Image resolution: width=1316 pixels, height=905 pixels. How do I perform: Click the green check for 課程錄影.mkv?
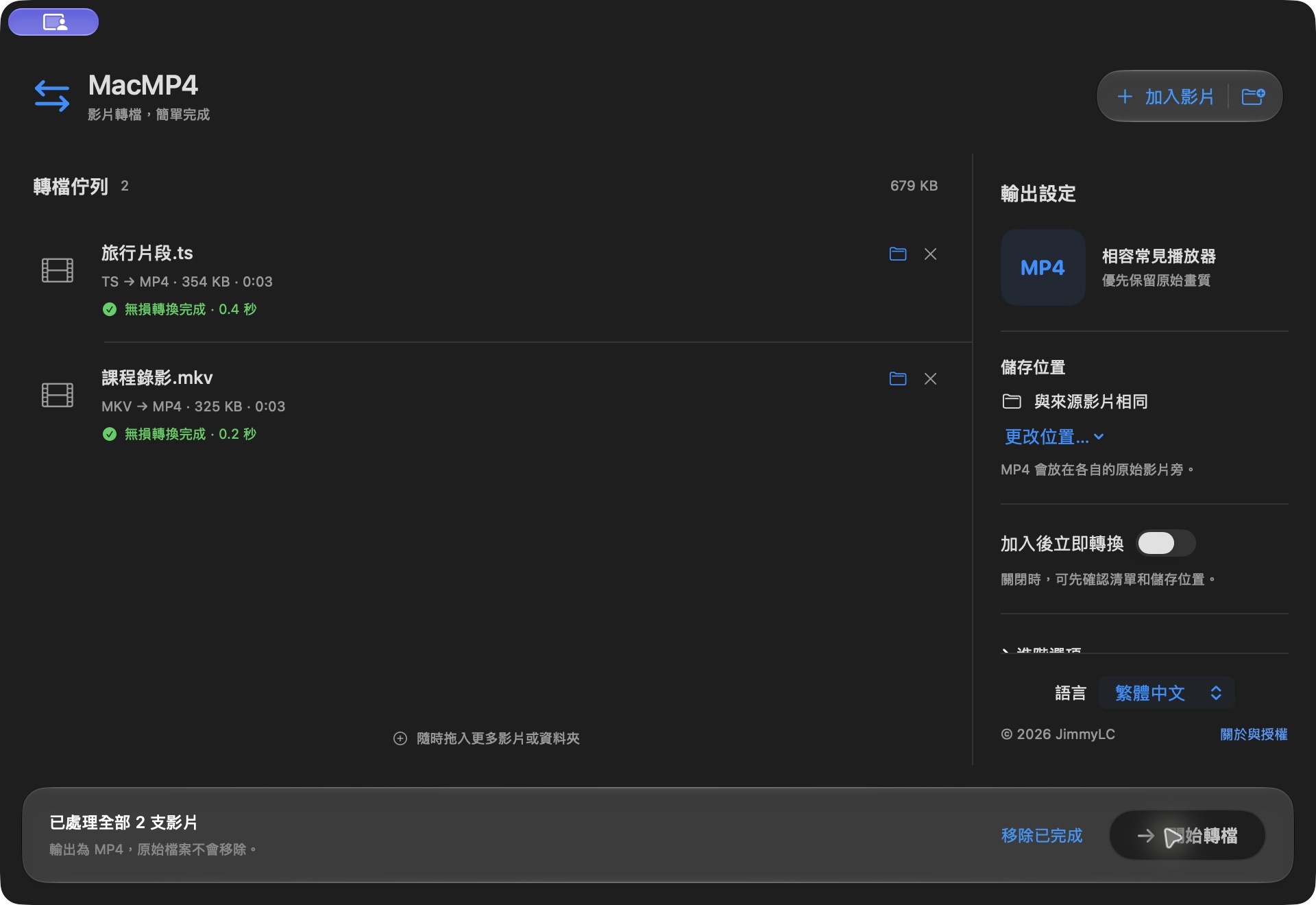pyautogui.click(x=110, y=434)
